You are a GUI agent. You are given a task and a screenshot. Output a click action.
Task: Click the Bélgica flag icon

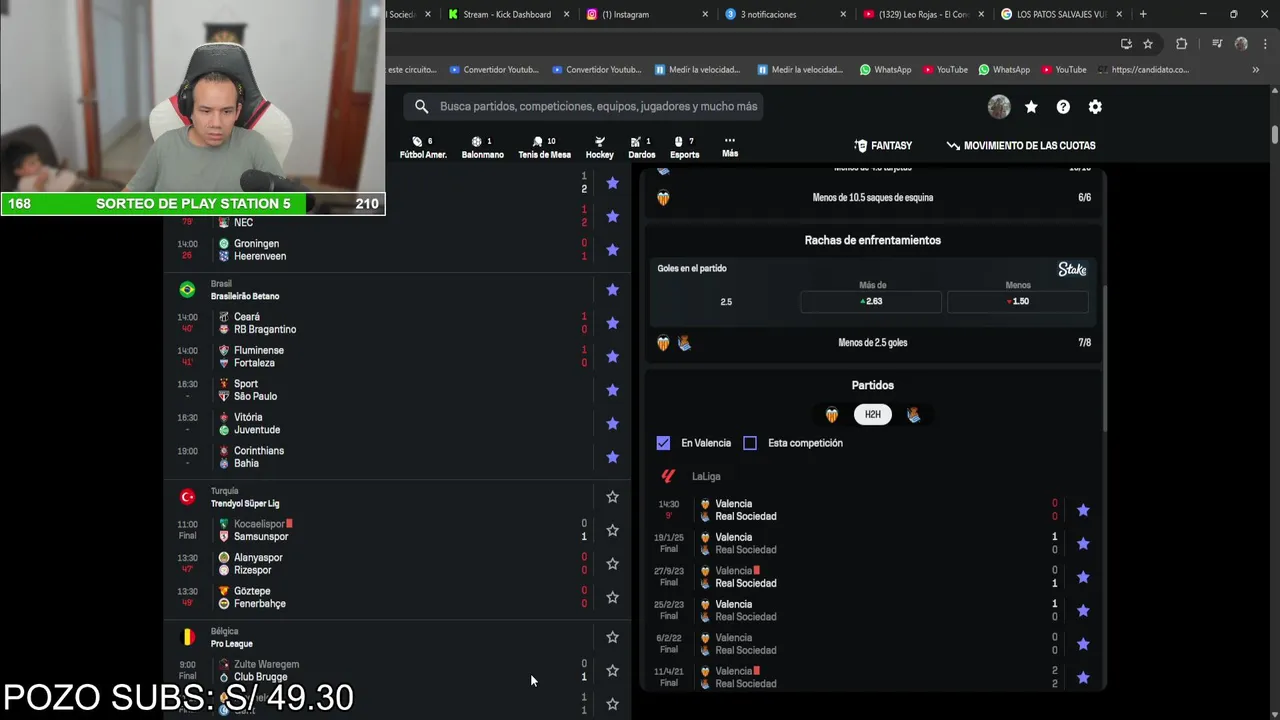click(x=187, y=637)
